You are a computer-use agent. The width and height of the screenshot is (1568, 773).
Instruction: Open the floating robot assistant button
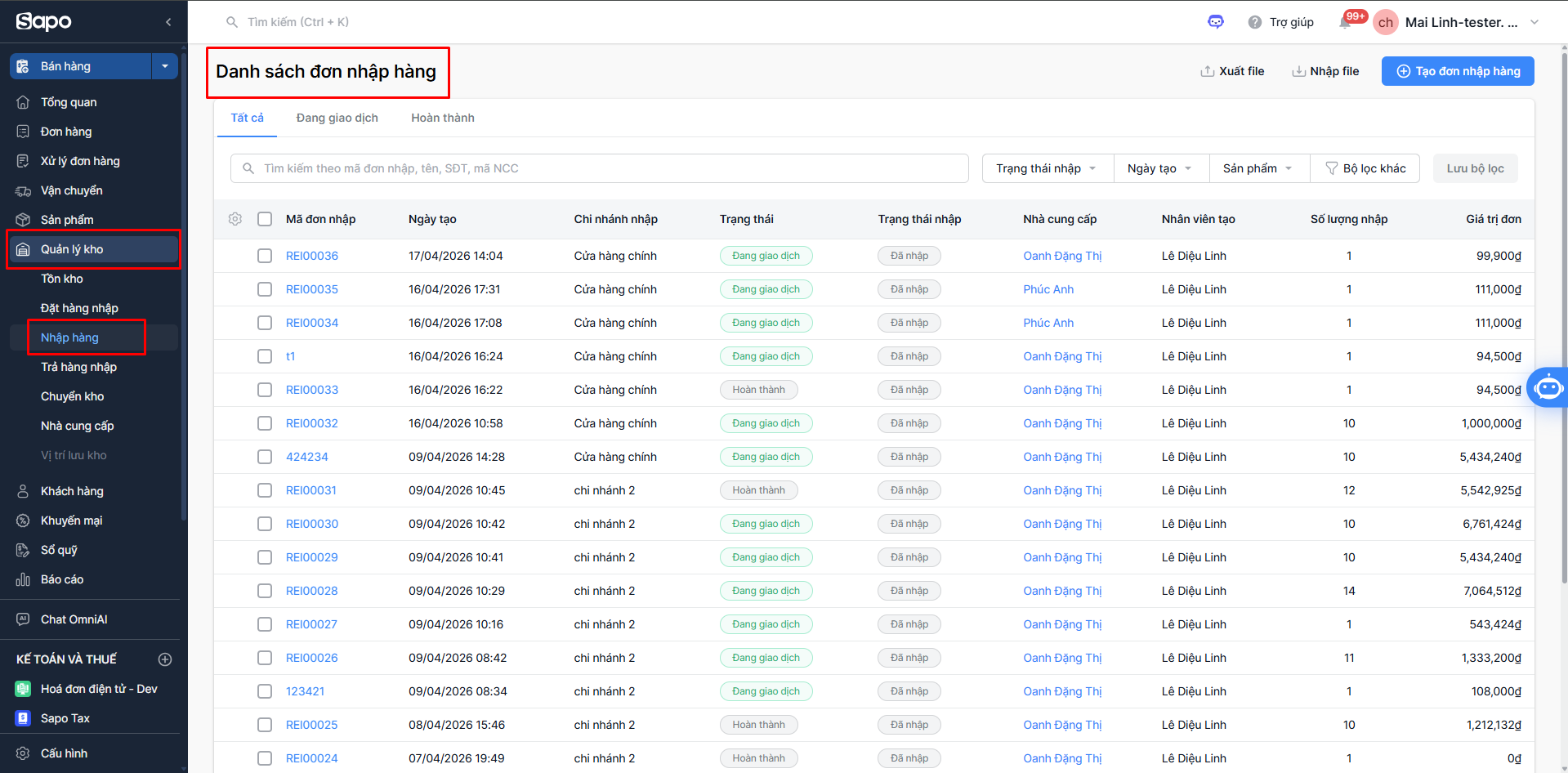[x=1548, y=387]
